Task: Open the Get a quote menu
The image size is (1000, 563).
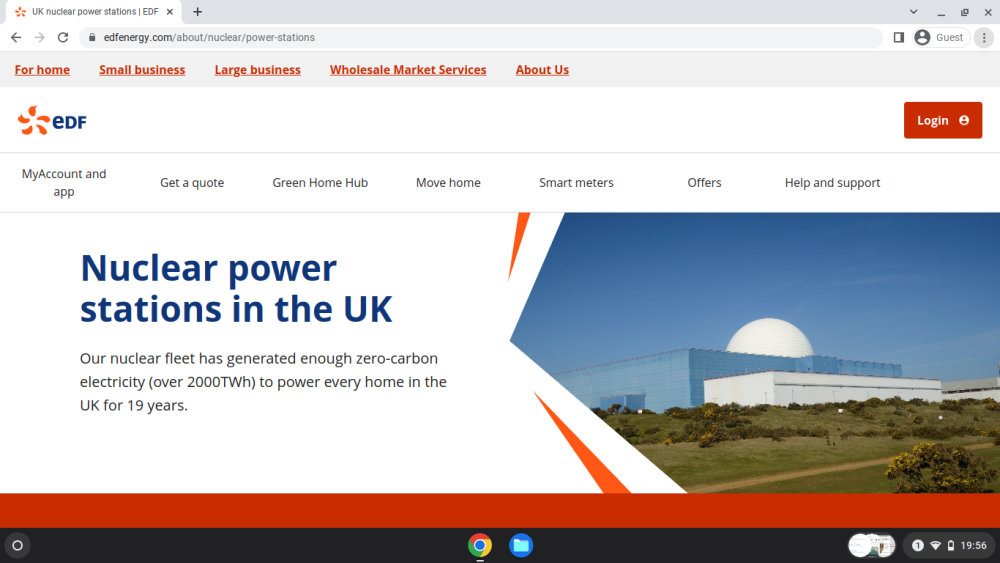Action: [x=192, y=182]
